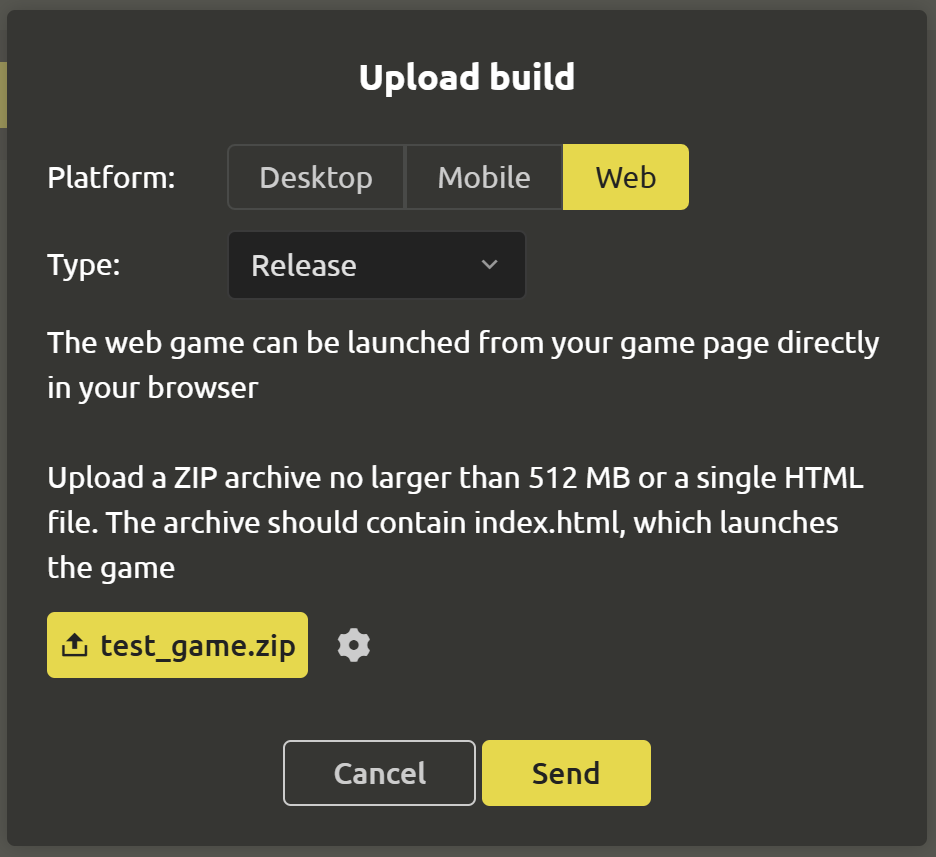Click the Upload build heading

click(x=467, y=78)
